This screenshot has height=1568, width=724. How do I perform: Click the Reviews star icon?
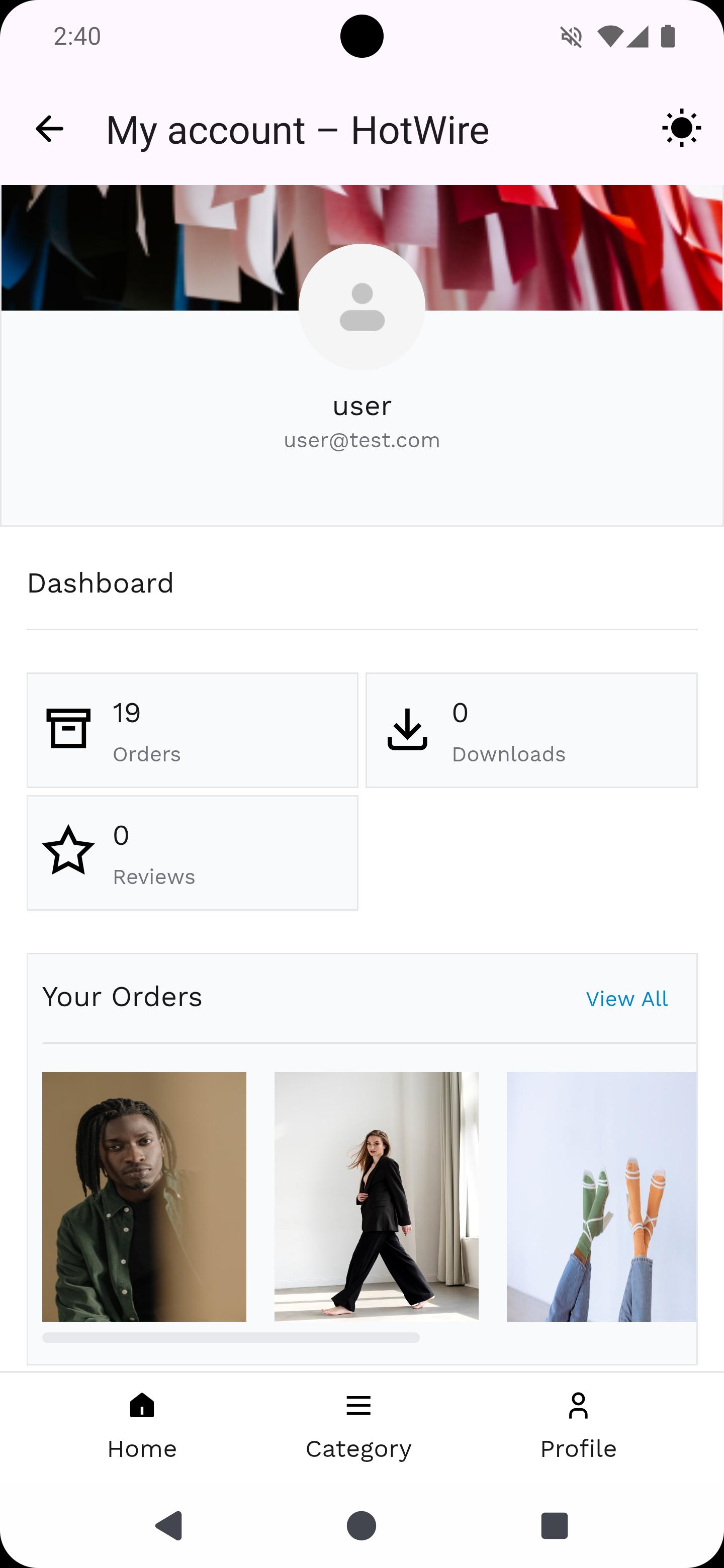(x=68, y=851)
